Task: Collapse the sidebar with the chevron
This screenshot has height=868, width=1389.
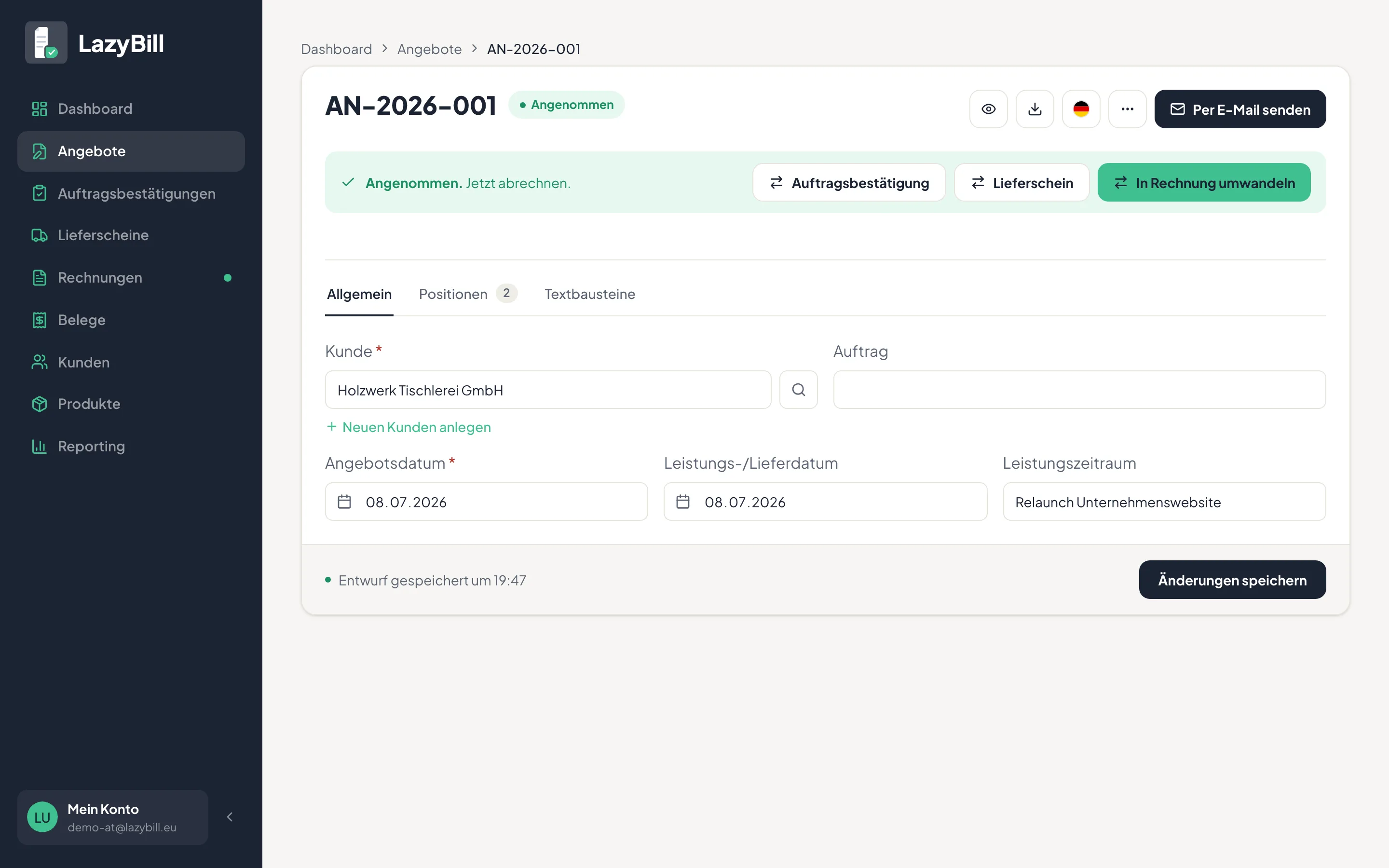Action: click(230, 817)
